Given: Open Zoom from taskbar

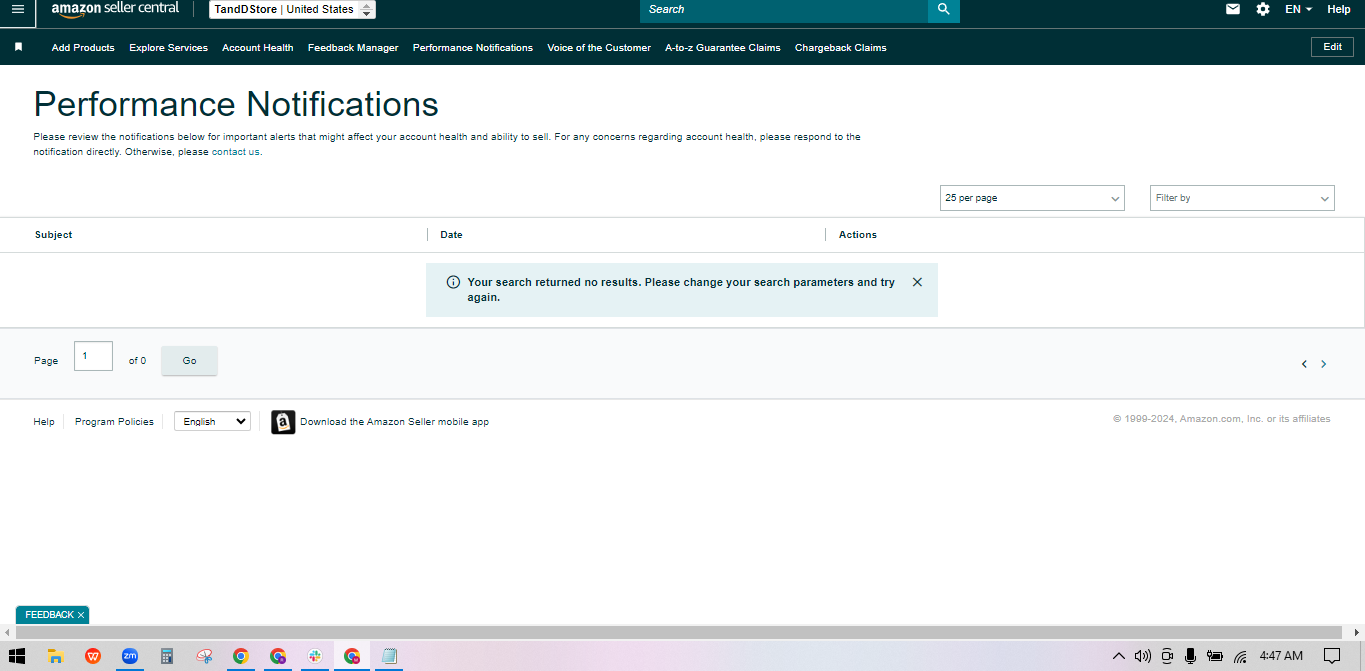Looking at the screenshot, I should tap(130, 656).
